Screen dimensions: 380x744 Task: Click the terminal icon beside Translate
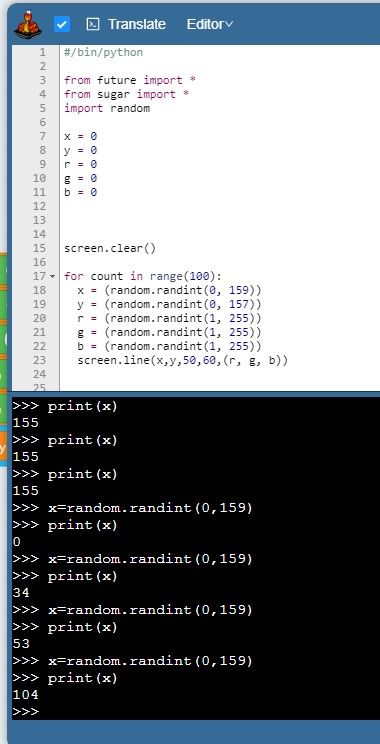coord(93,24)
